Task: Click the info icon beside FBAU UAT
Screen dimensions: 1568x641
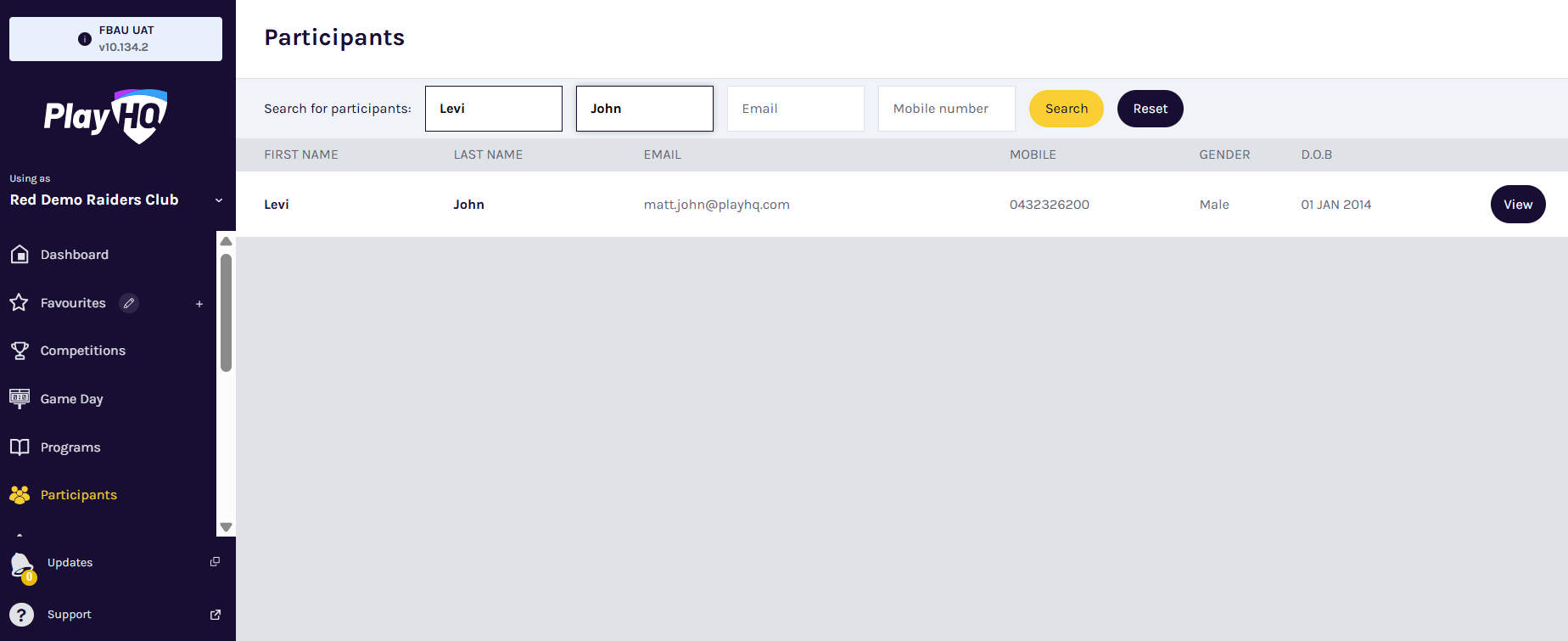Action: [x=85, y=39]
